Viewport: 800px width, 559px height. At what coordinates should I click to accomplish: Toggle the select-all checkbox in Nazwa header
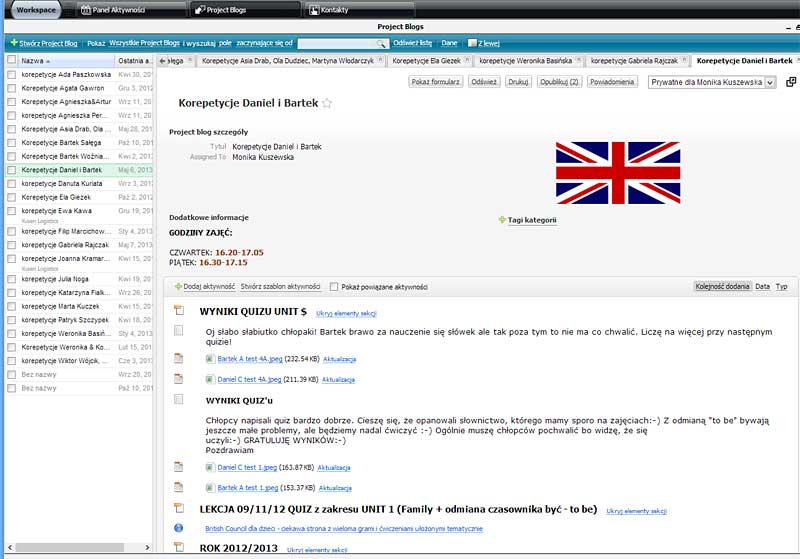[x=11, y=60]
